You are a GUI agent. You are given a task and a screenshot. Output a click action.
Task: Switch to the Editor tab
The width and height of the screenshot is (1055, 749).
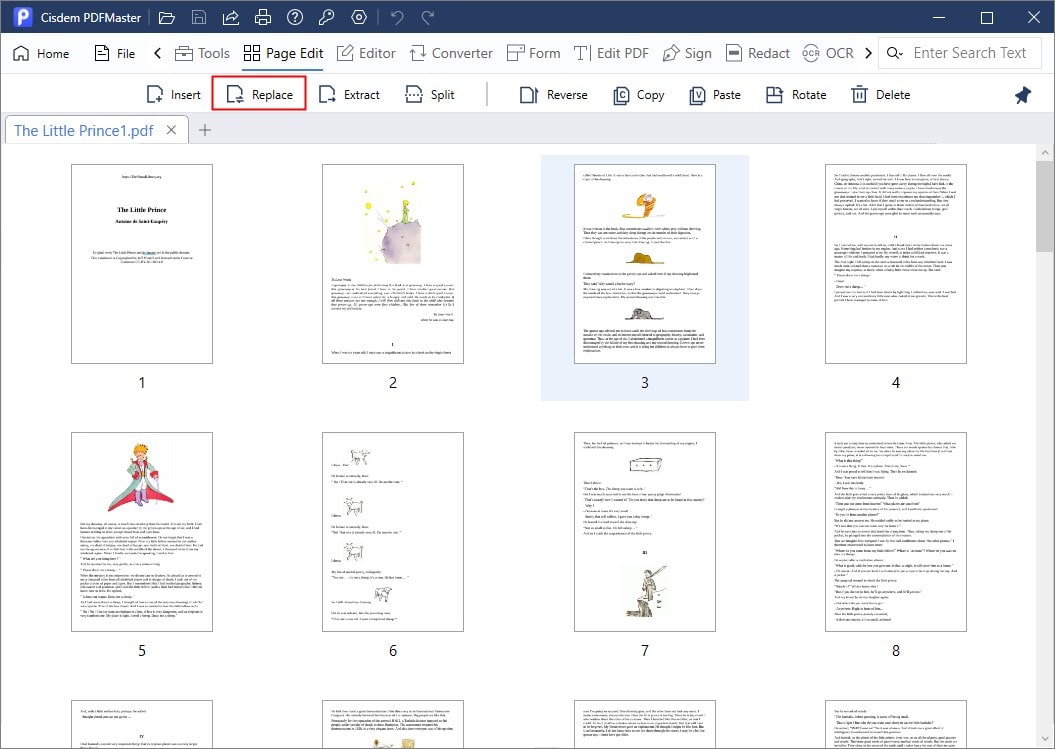coord(366,53)
